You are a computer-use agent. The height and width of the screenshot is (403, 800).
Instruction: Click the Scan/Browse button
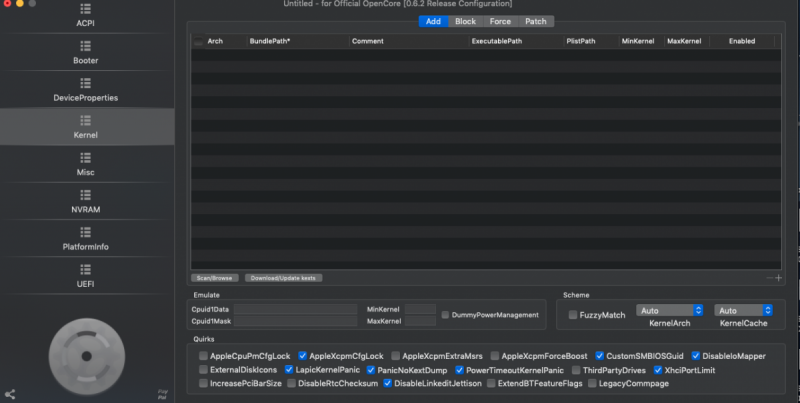pyautogui.click(x=214, y=278)
